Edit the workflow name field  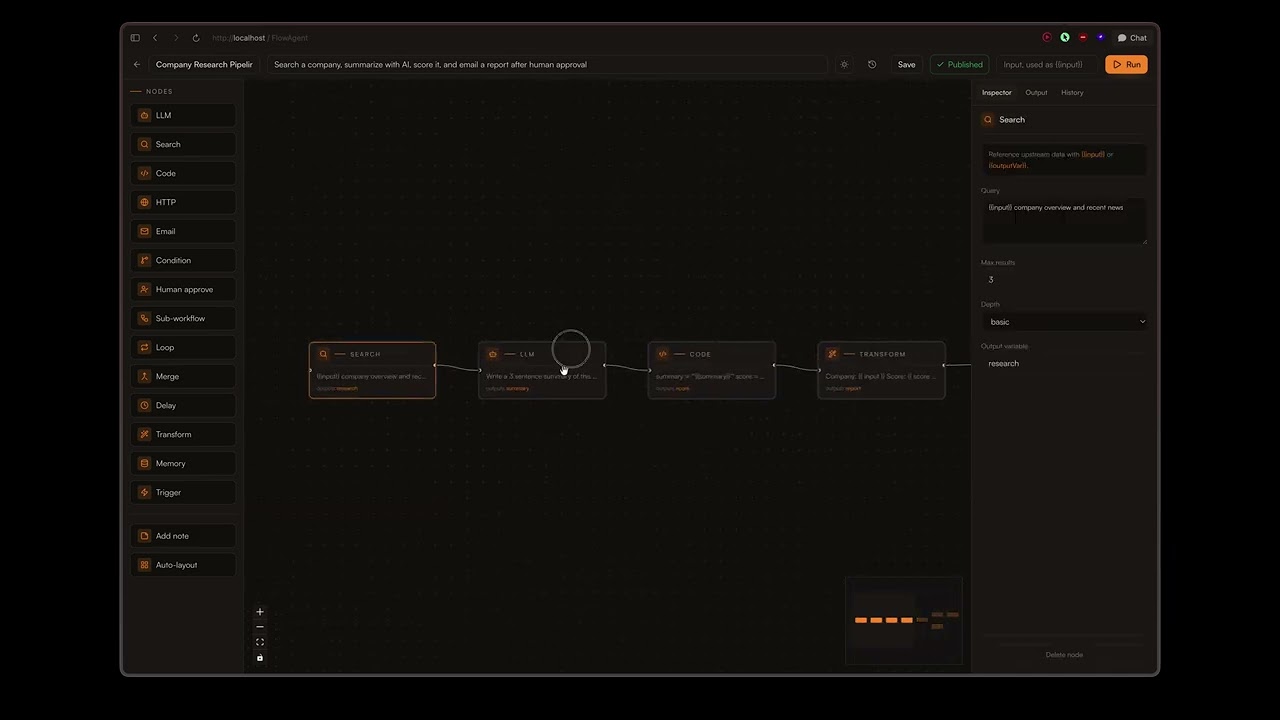(205, 64)
